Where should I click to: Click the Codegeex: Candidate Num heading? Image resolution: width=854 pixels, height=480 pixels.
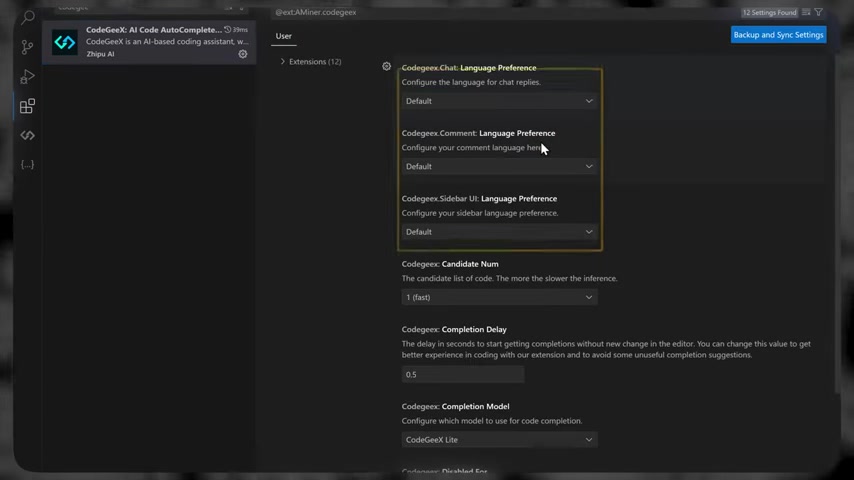(450, 264)
